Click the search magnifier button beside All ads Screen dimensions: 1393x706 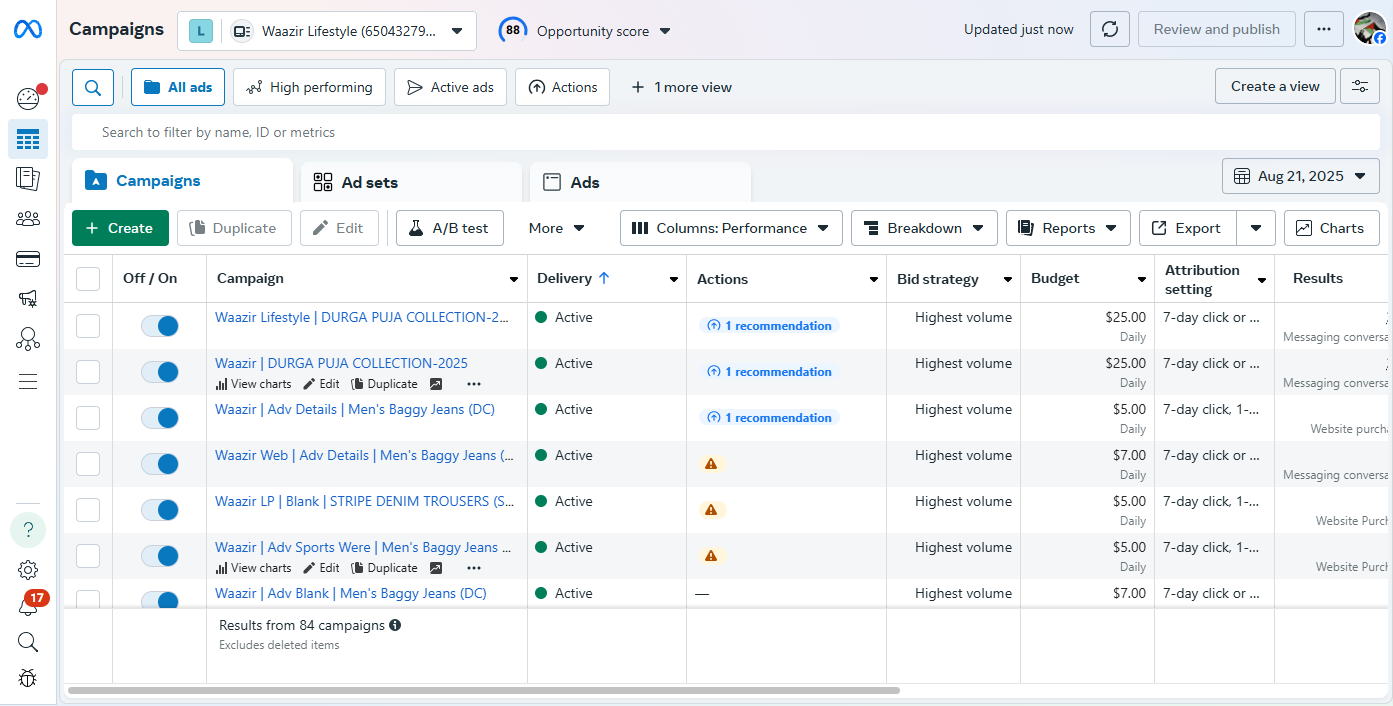93,87
